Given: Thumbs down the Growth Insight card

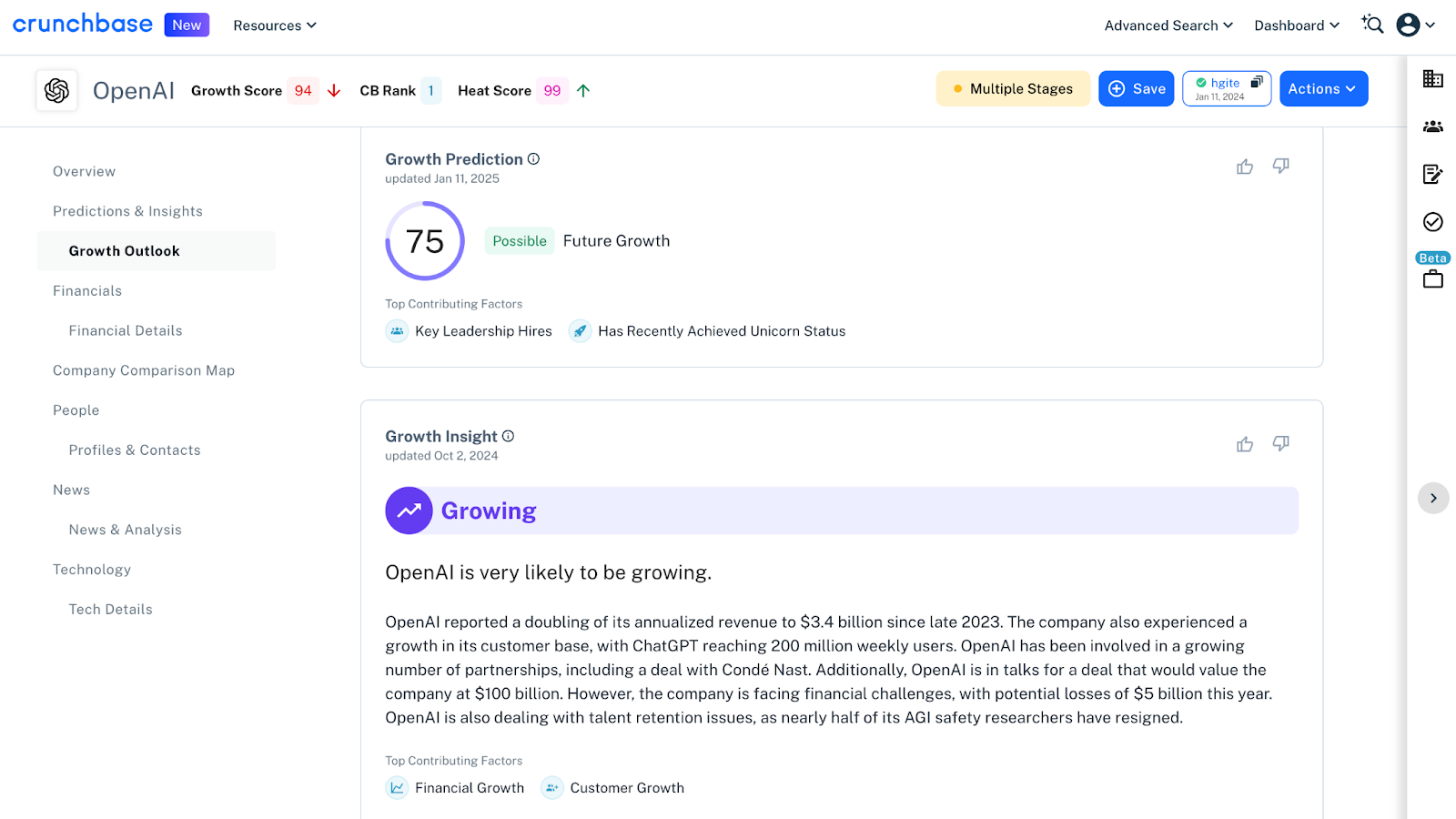Looking at the screenshot, I should [1280, 444].
